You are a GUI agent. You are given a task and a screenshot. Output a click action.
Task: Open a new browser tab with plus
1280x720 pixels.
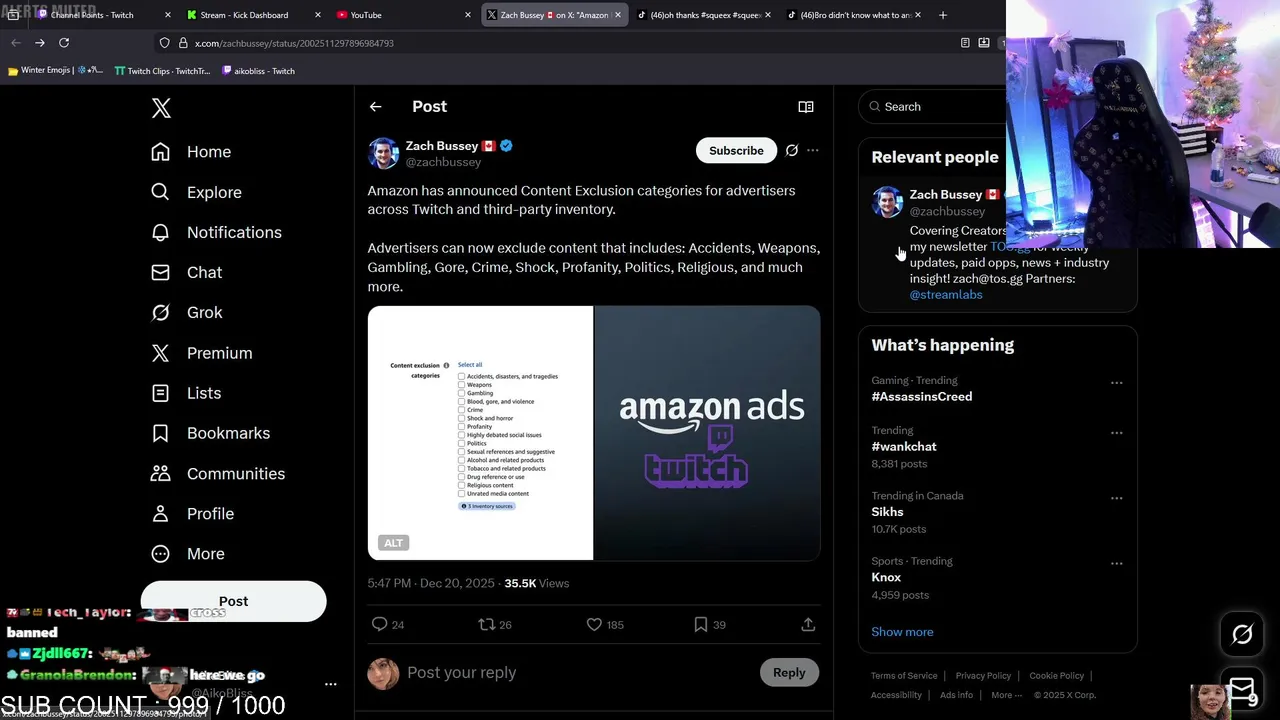pos(943,15)
